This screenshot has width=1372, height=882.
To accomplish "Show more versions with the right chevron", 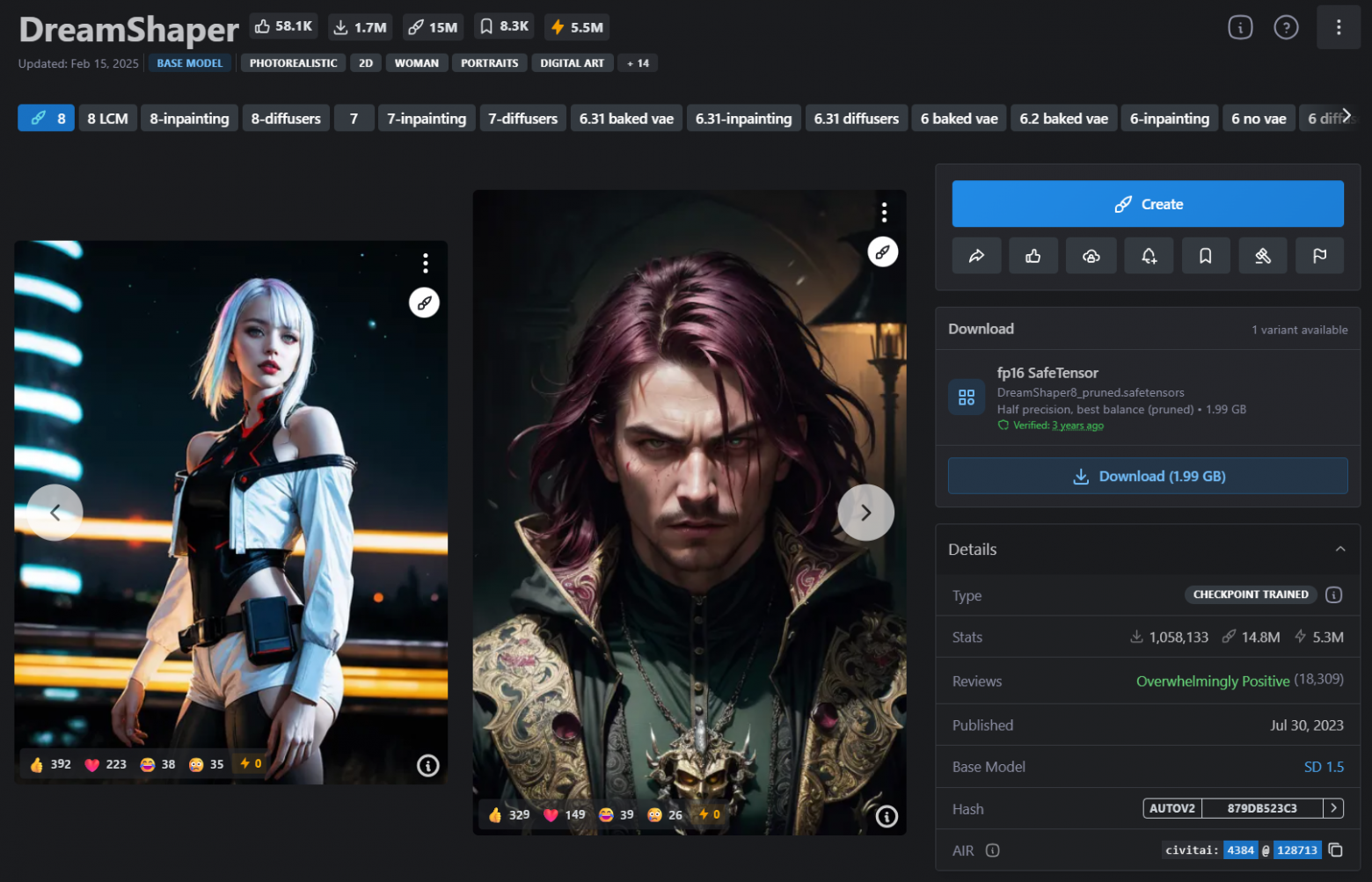I will (1346, 115).
